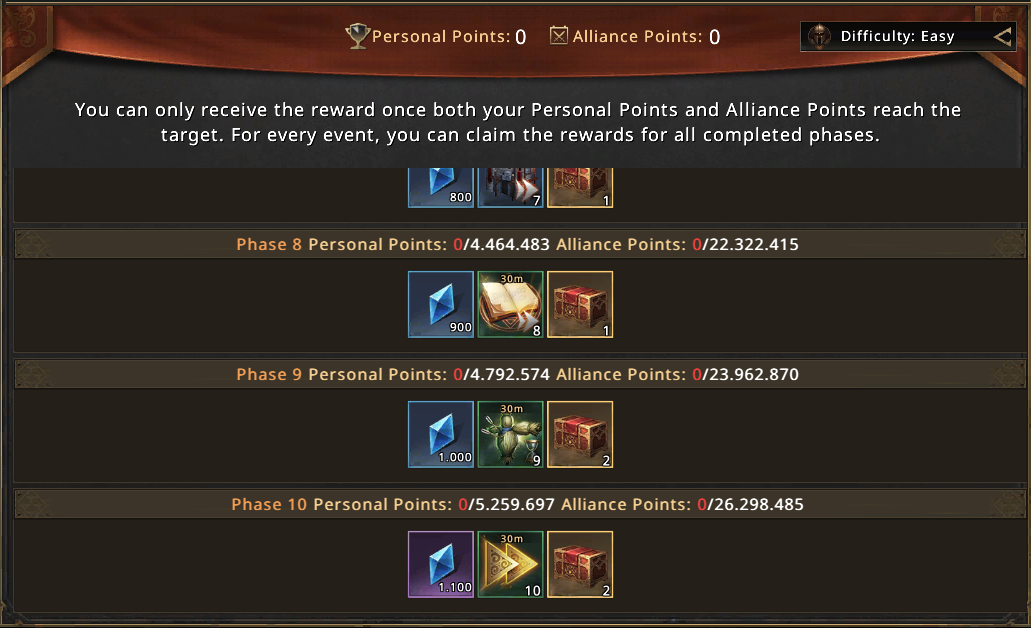
Task: Click the Alliance Points banner icon
Action: tap(559, 36)
